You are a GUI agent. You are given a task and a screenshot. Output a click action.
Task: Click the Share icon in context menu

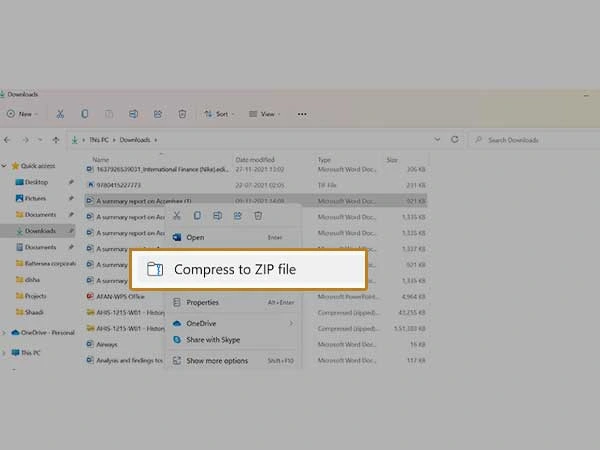(x=238, y=215)
